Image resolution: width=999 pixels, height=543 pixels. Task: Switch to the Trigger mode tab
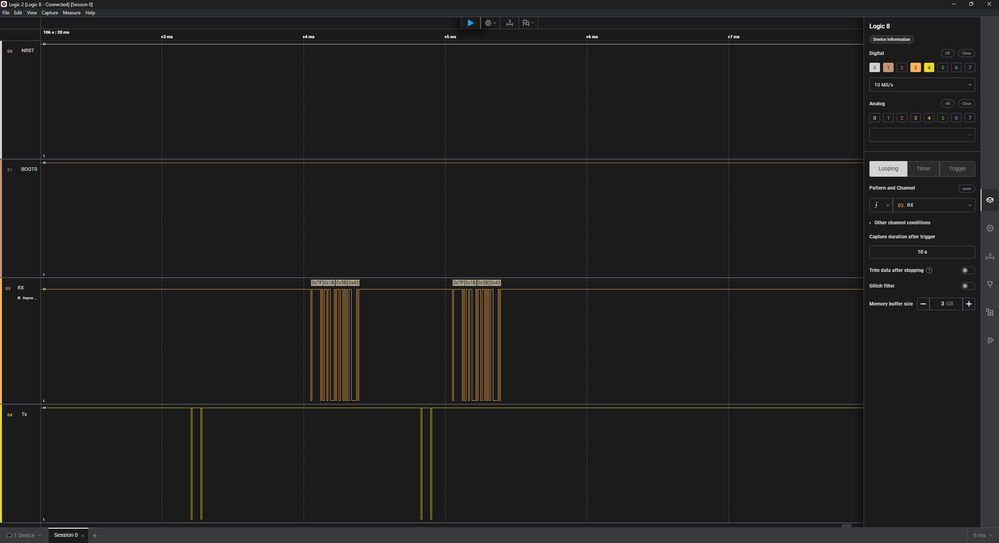click(957, 168)
